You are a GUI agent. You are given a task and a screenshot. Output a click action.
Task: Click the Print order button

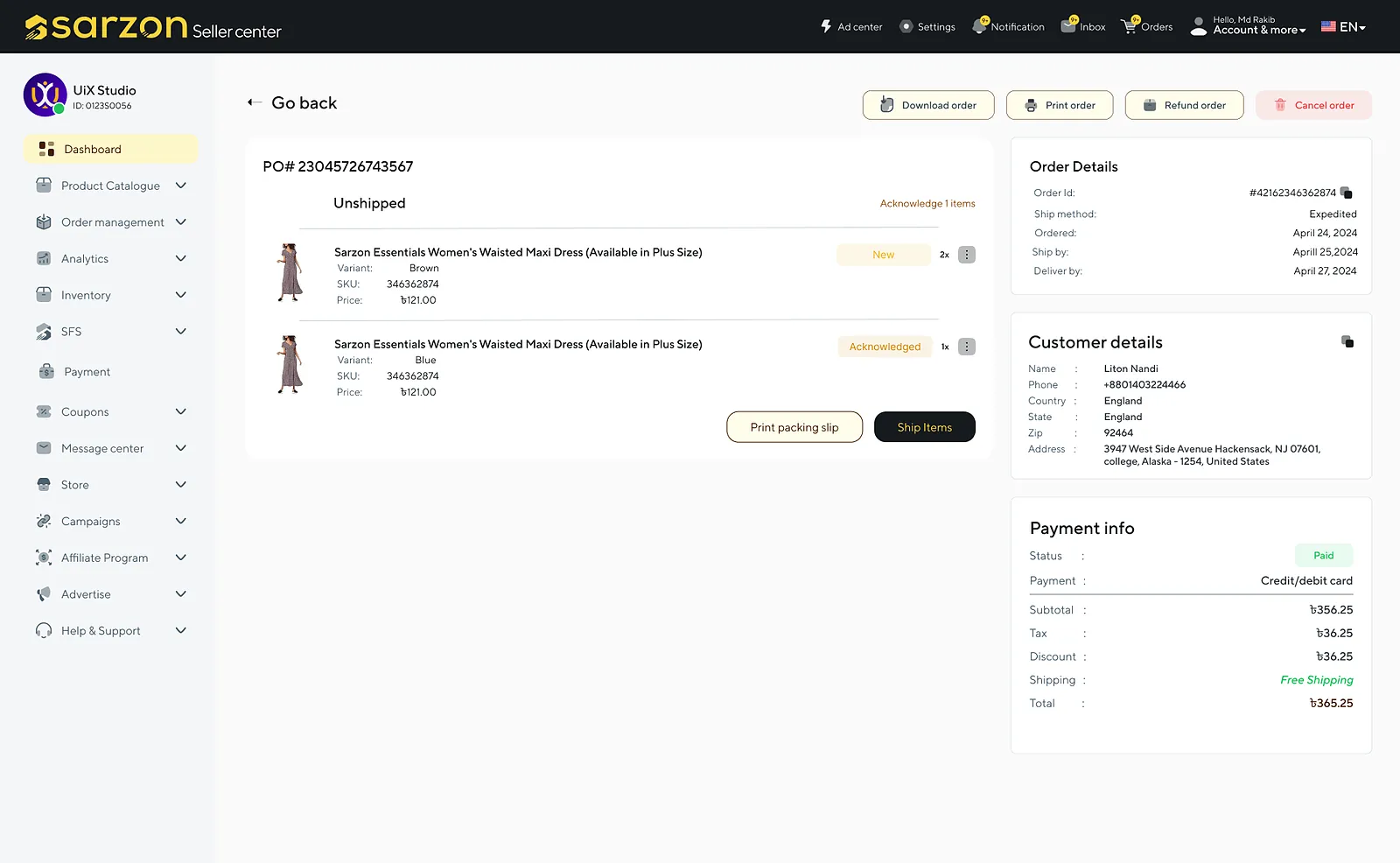[x=1060, y=105]
